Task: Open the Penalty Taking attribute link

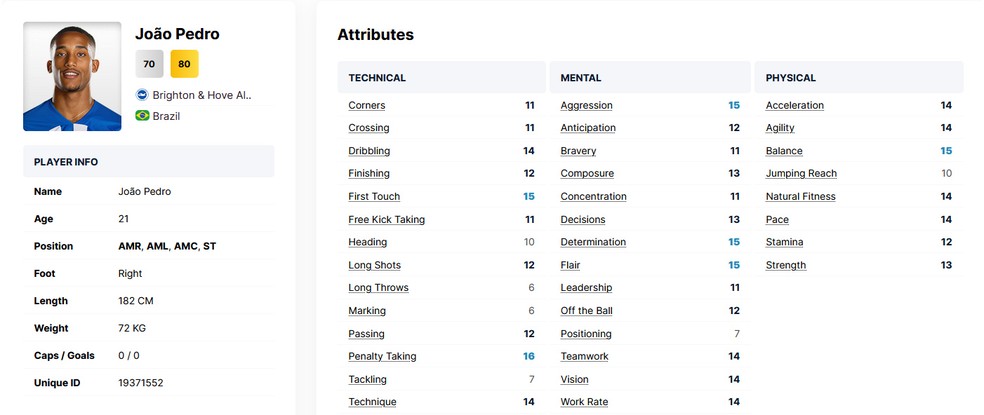Action: click(382, 356)
